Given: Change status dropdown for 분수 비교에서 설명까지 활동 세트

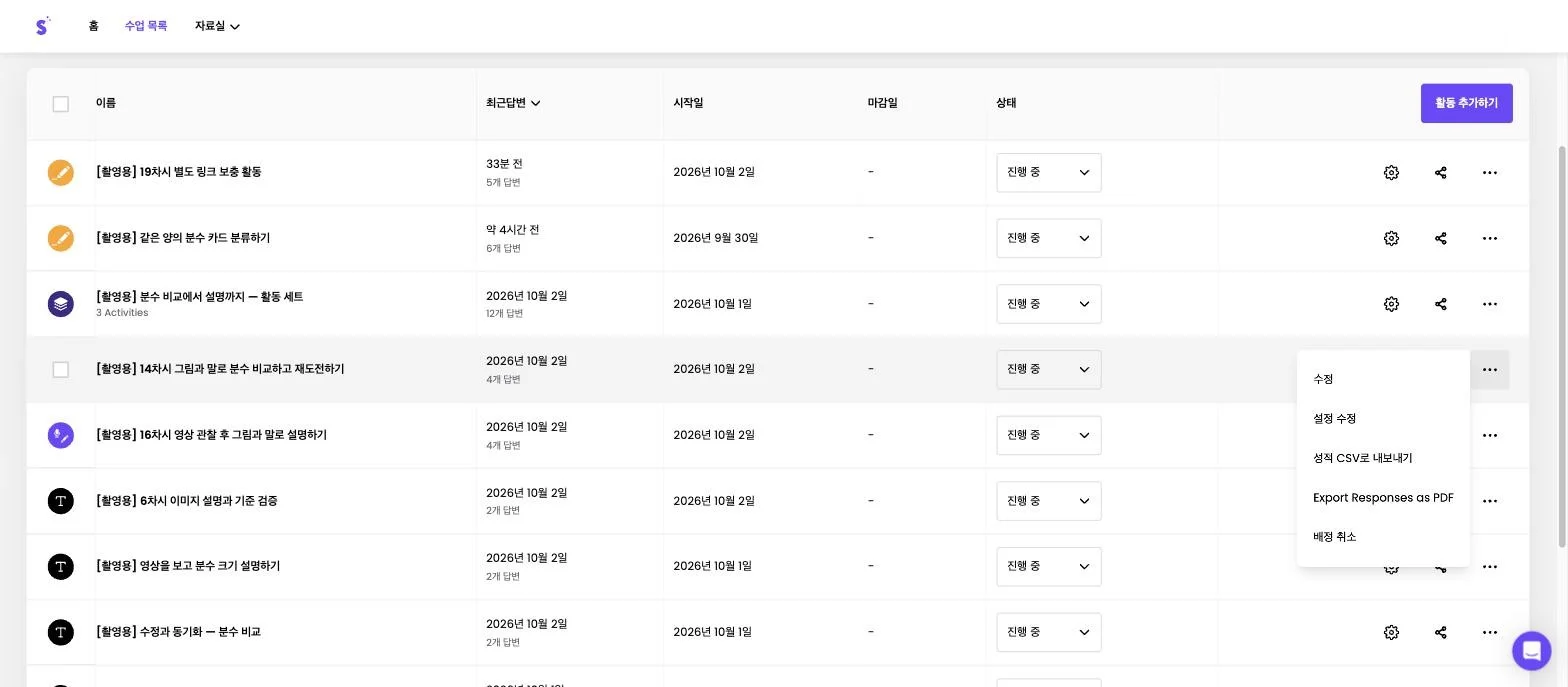Looking at the screenshot, I should (1049, 304).
